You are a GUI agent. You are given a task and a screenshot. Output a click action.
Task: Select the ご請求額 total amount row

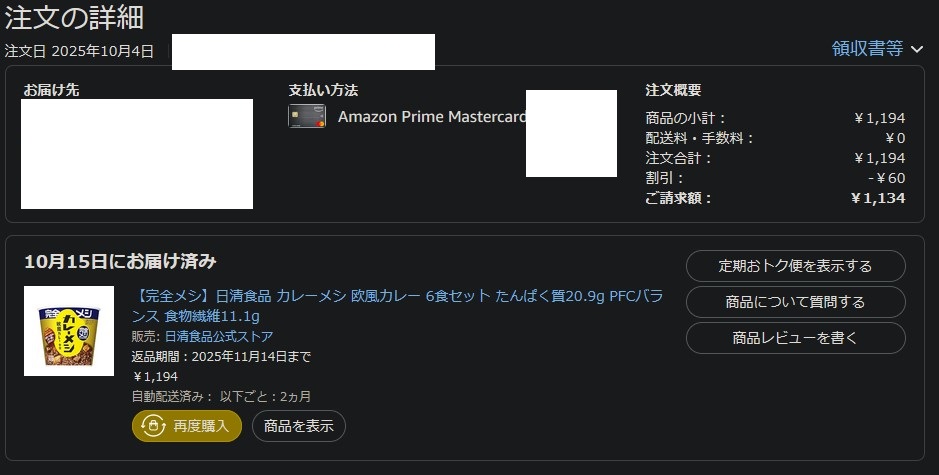(775, 198)
